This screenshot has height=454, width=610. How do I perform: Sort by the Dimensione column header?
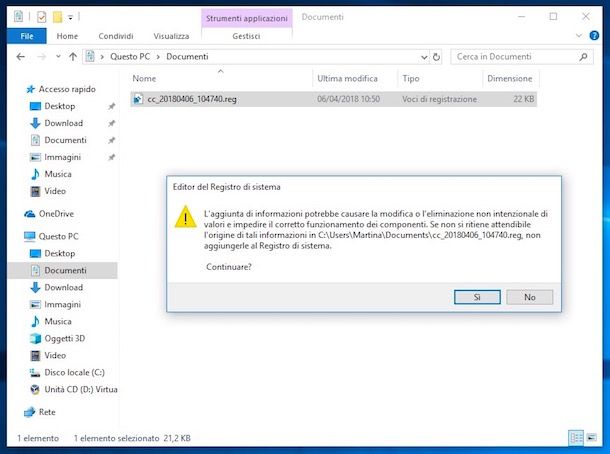click(510, 79)
